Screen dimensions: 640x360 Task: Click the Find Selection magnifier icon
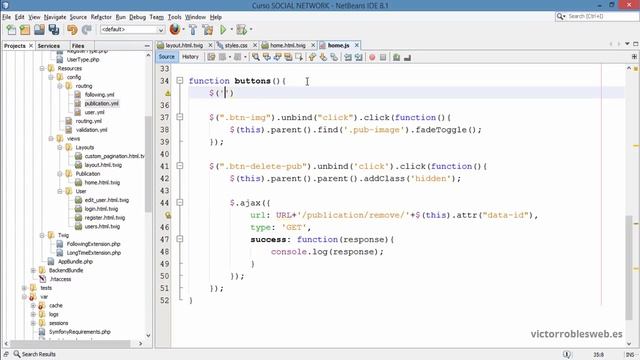click(x=256, y=57)
